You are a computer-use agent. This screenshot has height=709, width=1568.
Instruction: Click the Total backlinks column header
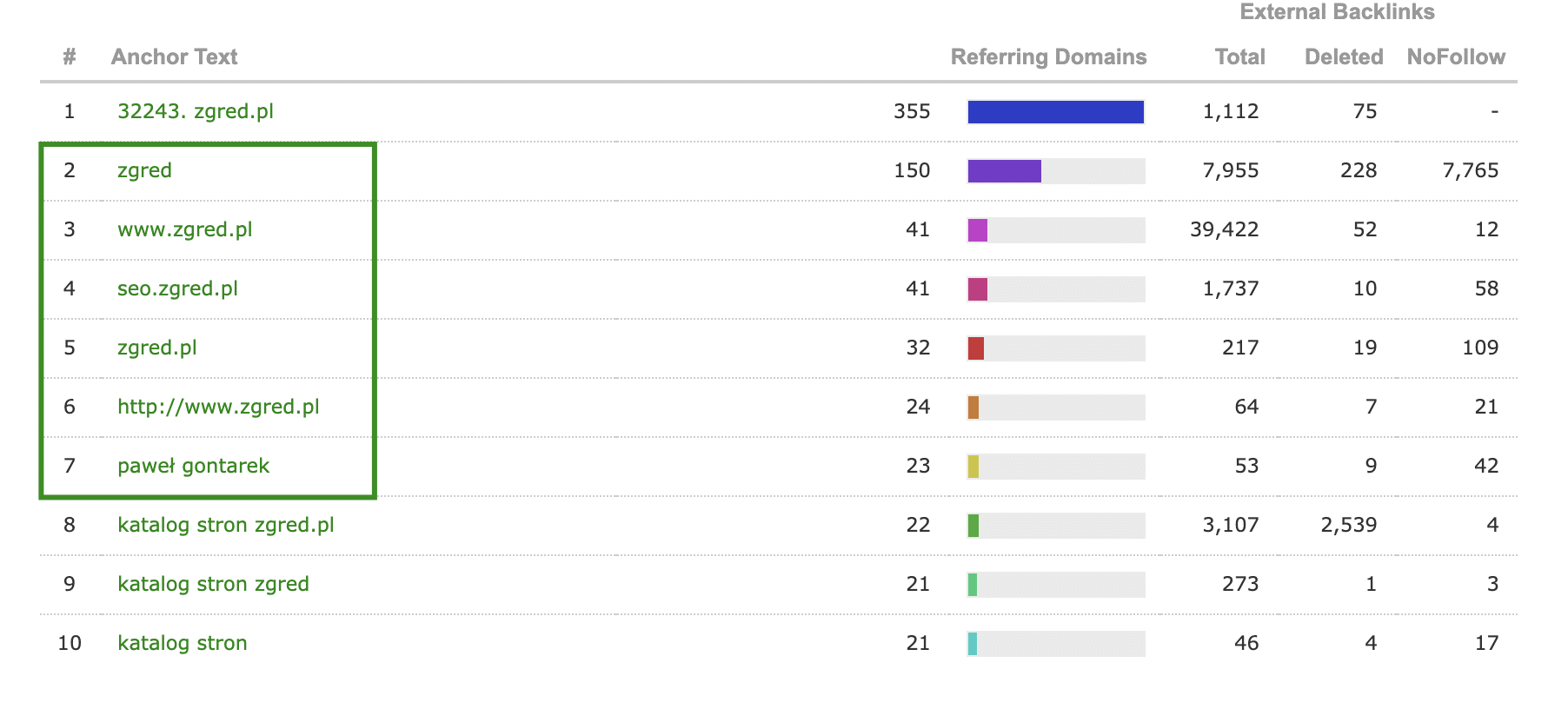1239,57
